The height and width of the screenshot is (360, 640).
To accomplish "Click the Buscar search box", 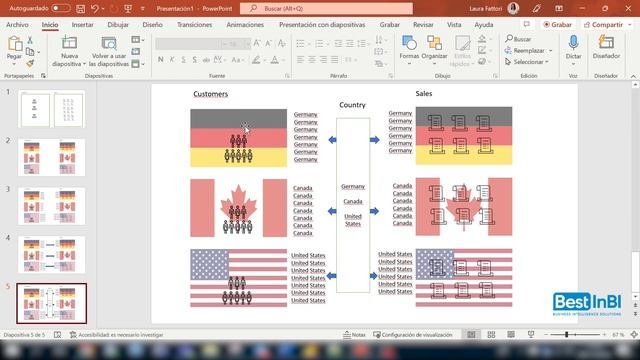I will [326, 8].
